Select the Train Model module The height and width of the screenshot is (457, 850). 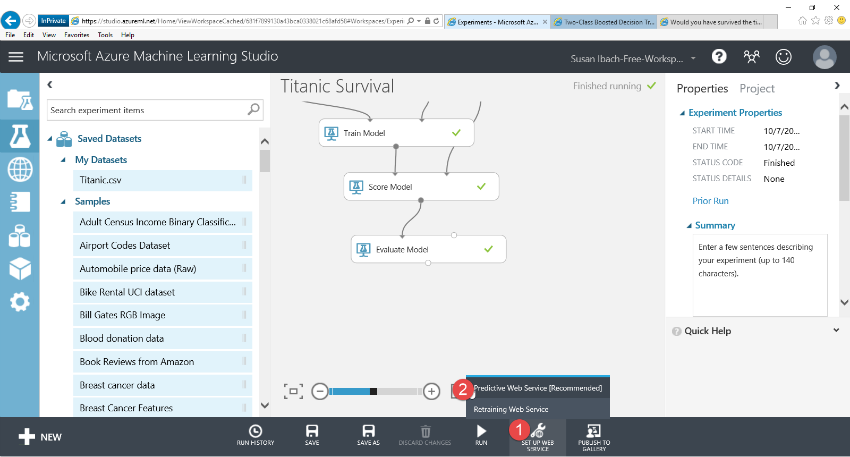point(396,133)
